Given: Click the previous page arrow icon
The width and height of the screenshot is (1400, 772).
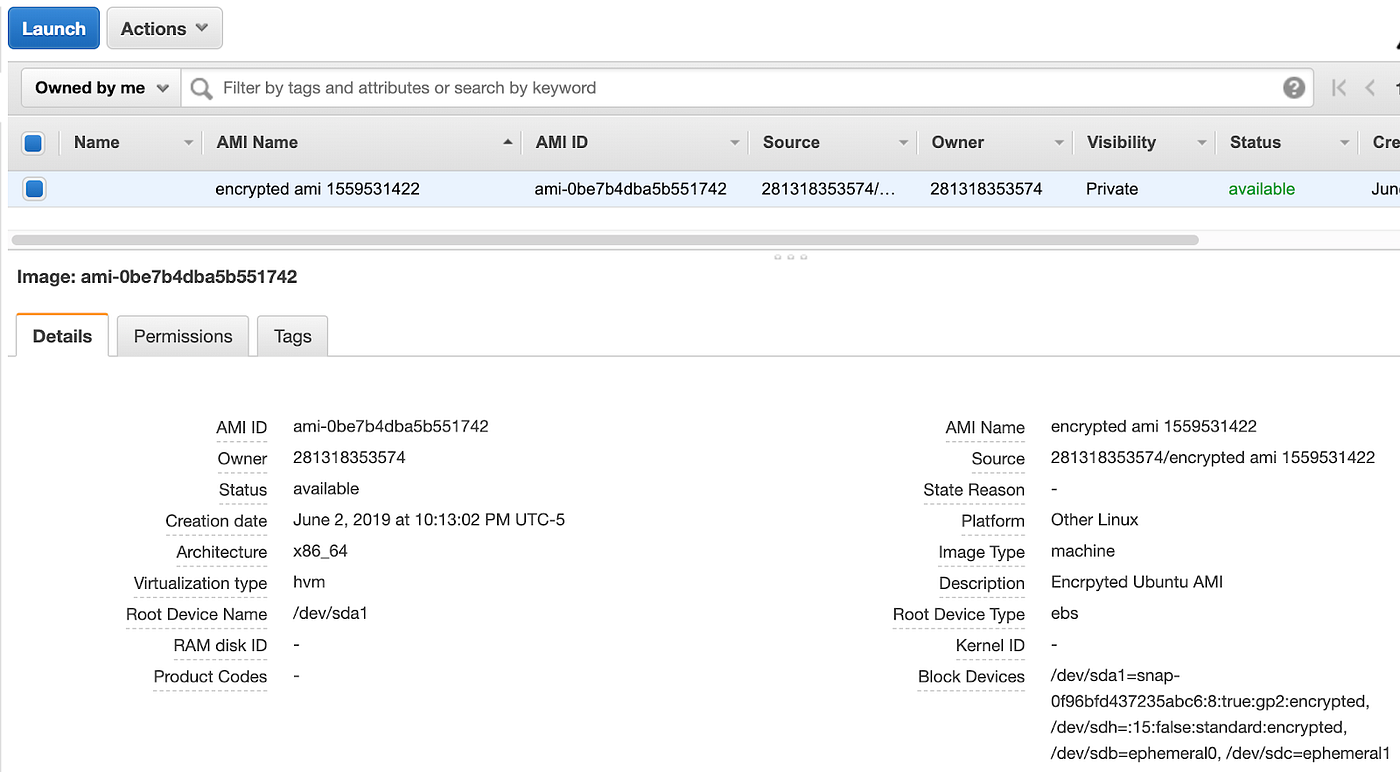Looking at the screenshot, I should [x=1368, y=88].
